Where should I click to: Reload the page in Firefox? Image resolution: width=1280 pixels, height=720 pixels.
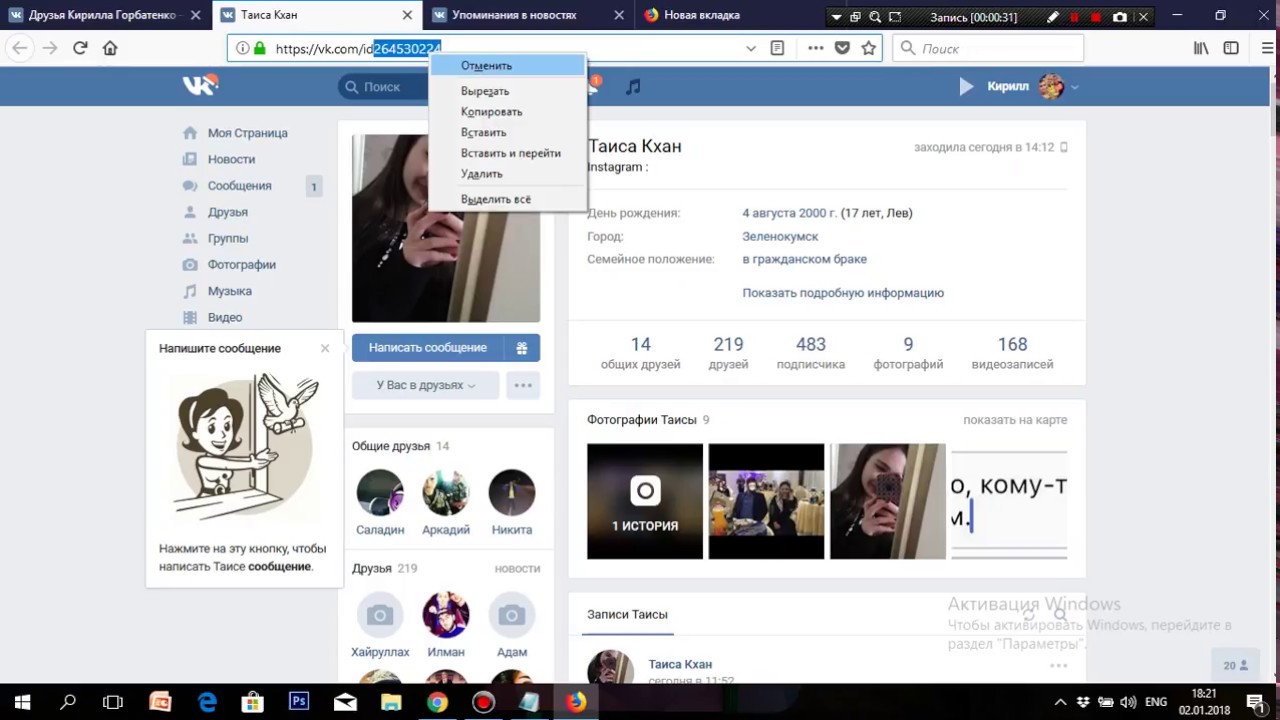(80, 48)
